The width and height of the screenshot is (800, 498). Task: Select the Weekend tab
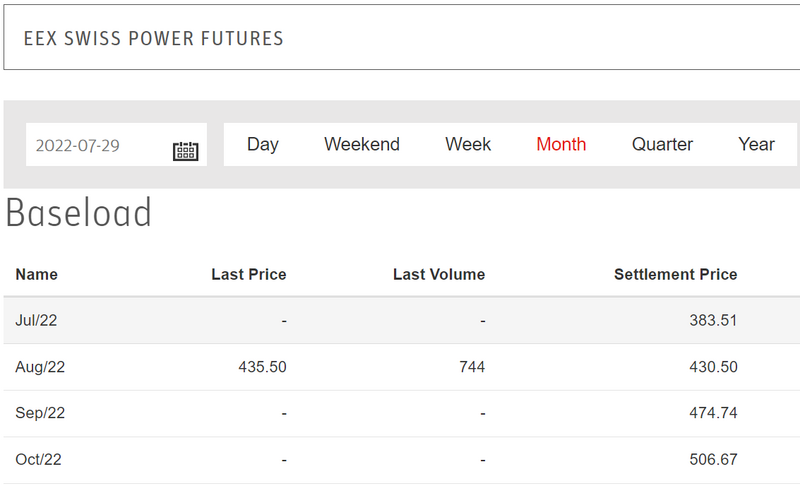pyautogui.click(x=361, y=145)
